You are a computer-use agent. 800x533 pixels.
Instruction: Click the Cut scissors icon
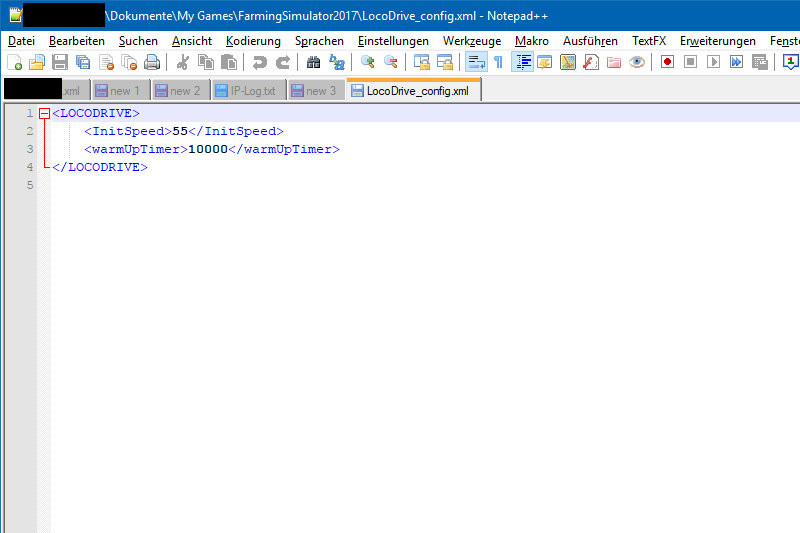pos(183,62)
